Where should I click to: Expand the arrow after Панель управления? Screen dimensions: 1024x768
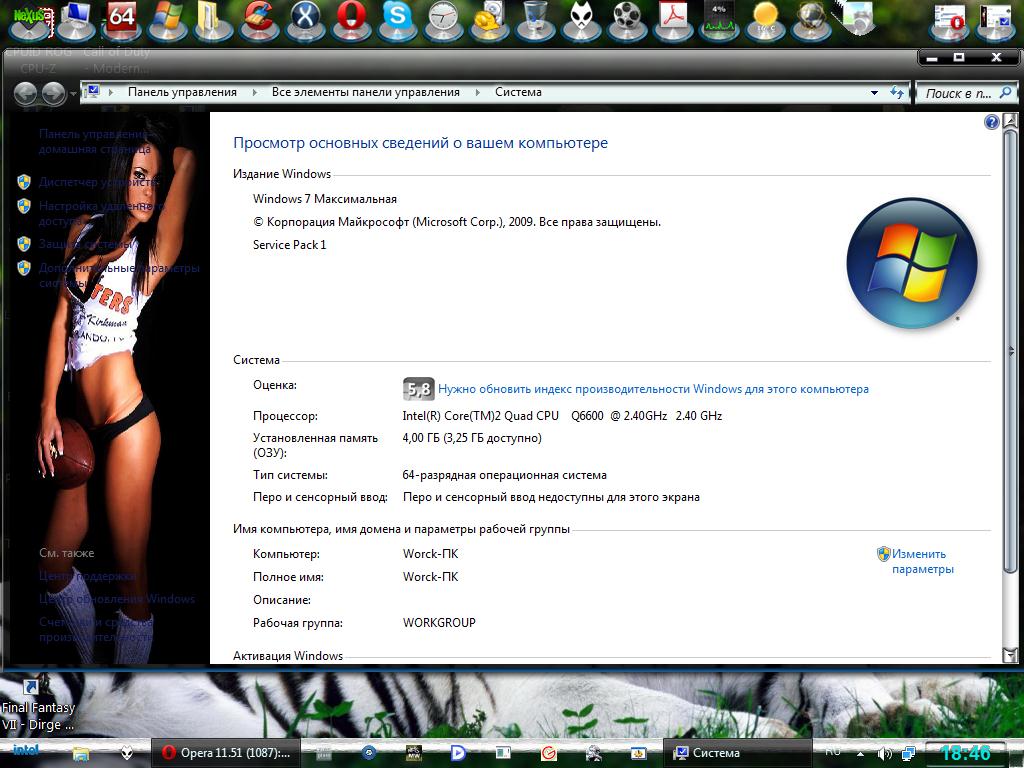pyautogui.click(x=255, y=92)
